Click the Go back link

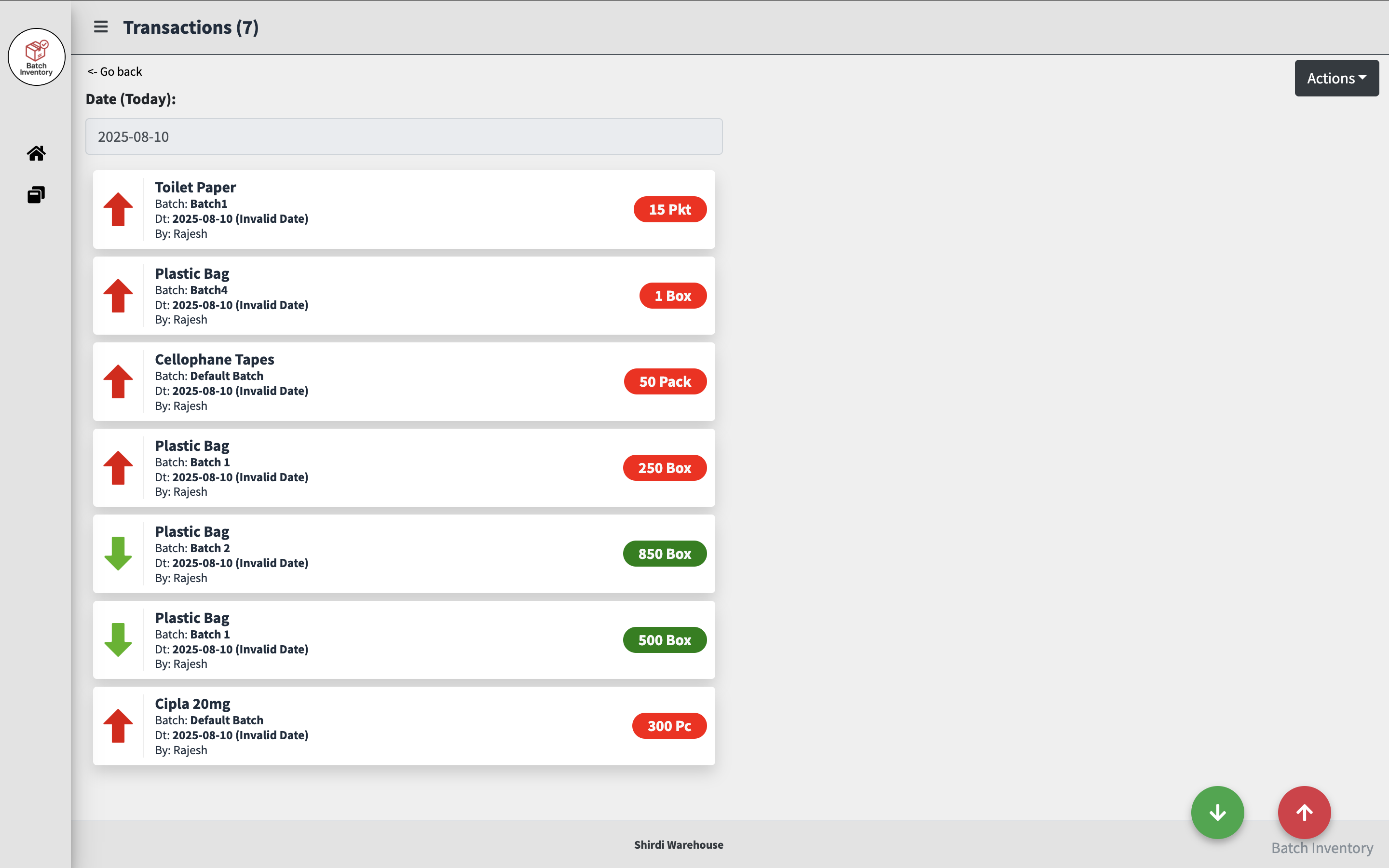pos(114,72)
